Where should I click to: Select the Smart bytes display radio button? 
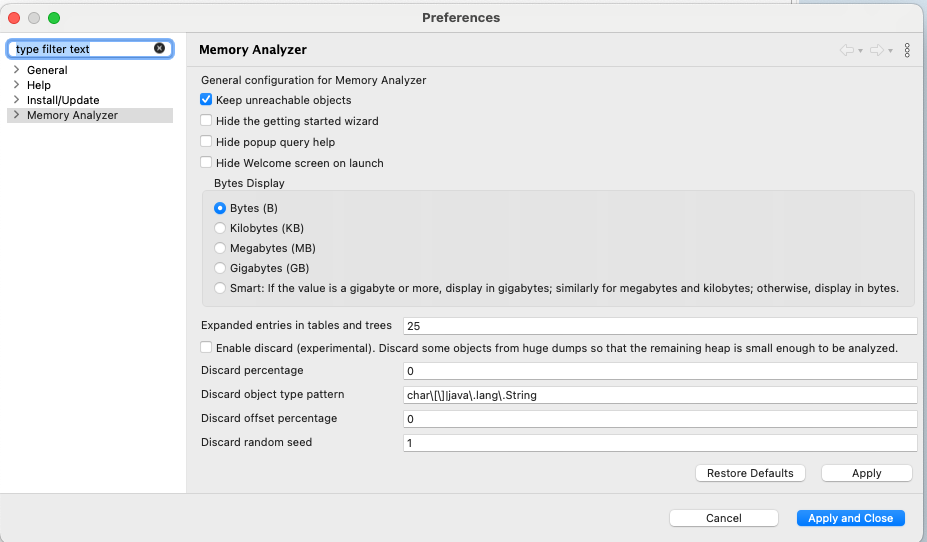point(220,288)
